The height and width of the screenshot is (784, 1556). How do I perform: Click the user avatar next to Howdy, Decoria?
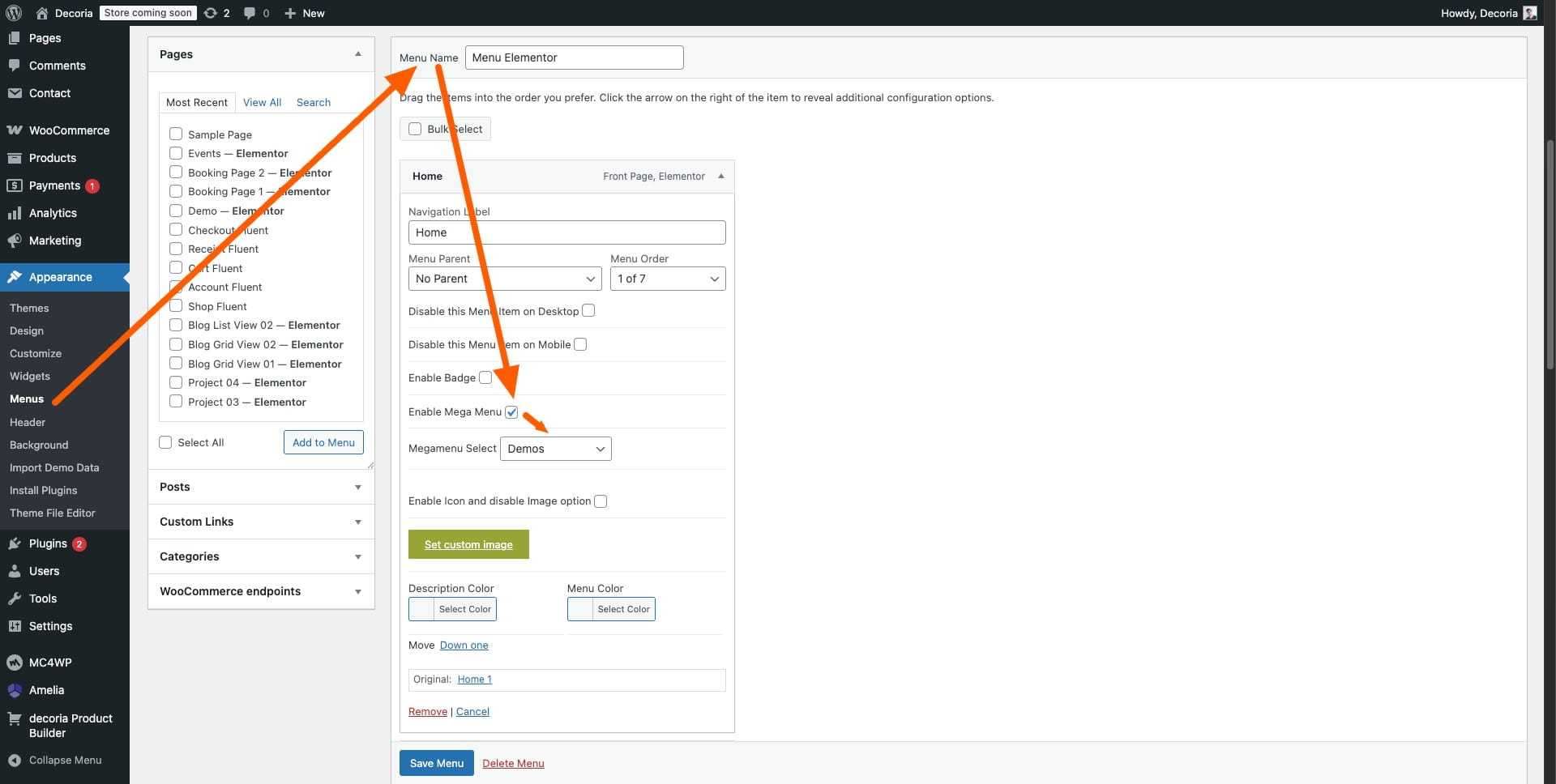[x=1530, y=13]
